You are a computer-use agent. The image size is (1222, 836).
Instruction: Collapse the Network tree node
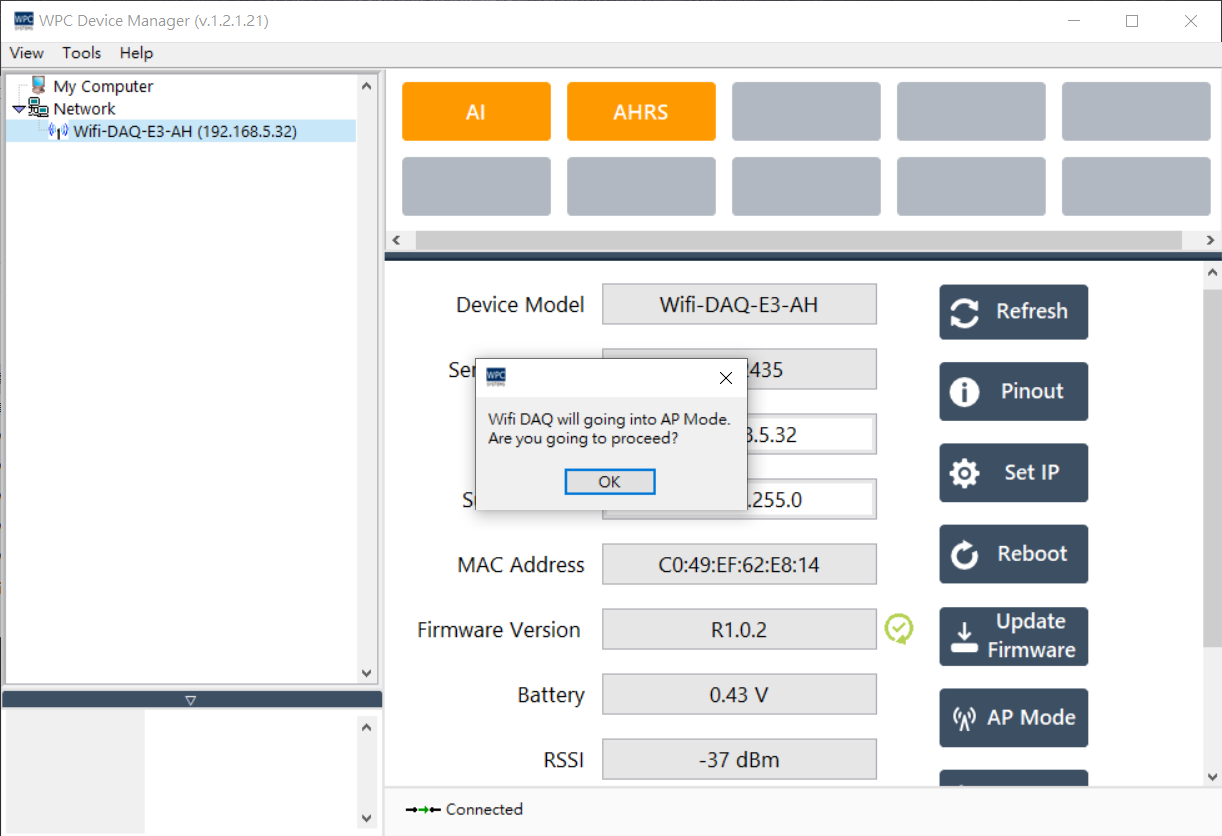coord(19,109)
